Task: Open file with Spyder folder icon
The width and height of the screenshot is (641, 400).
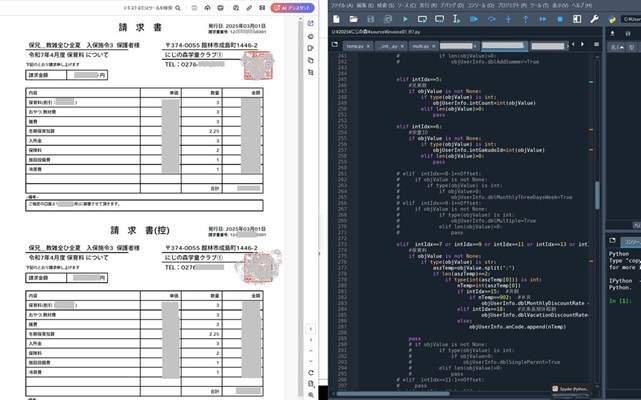Action: point(354,19)
